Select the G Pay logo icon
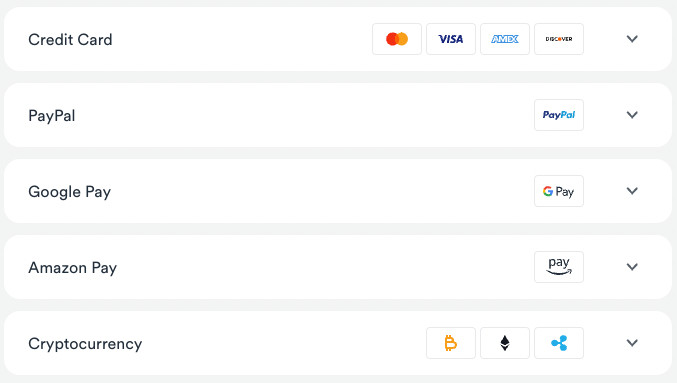677x383 pixels. 559,191
